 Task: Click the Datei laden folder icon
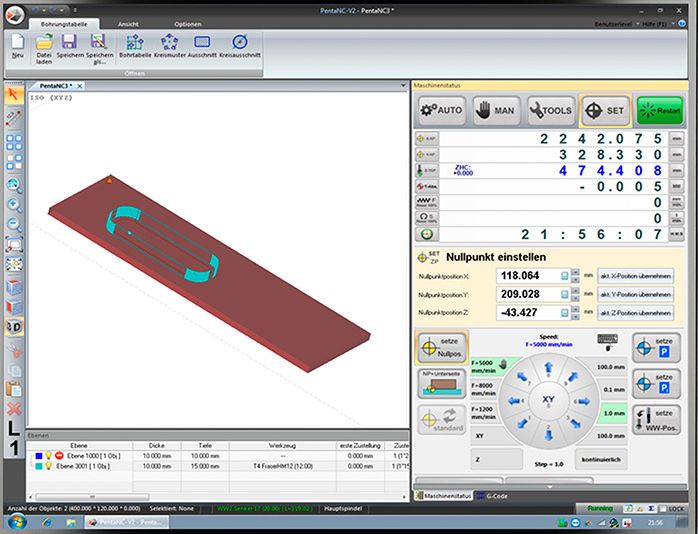click(44, 46)
